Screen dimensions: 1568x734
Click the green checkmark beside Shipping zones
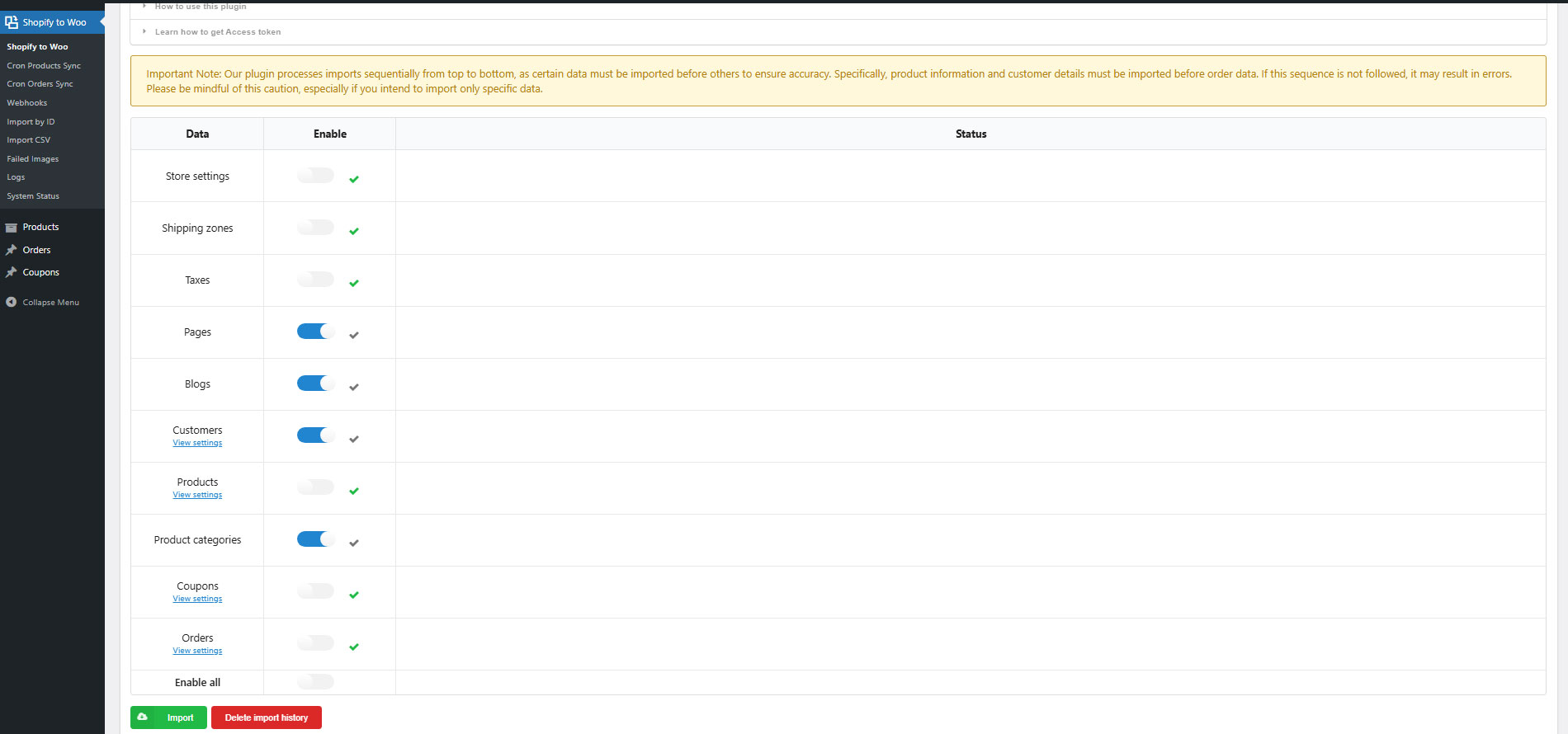(354, 231)
